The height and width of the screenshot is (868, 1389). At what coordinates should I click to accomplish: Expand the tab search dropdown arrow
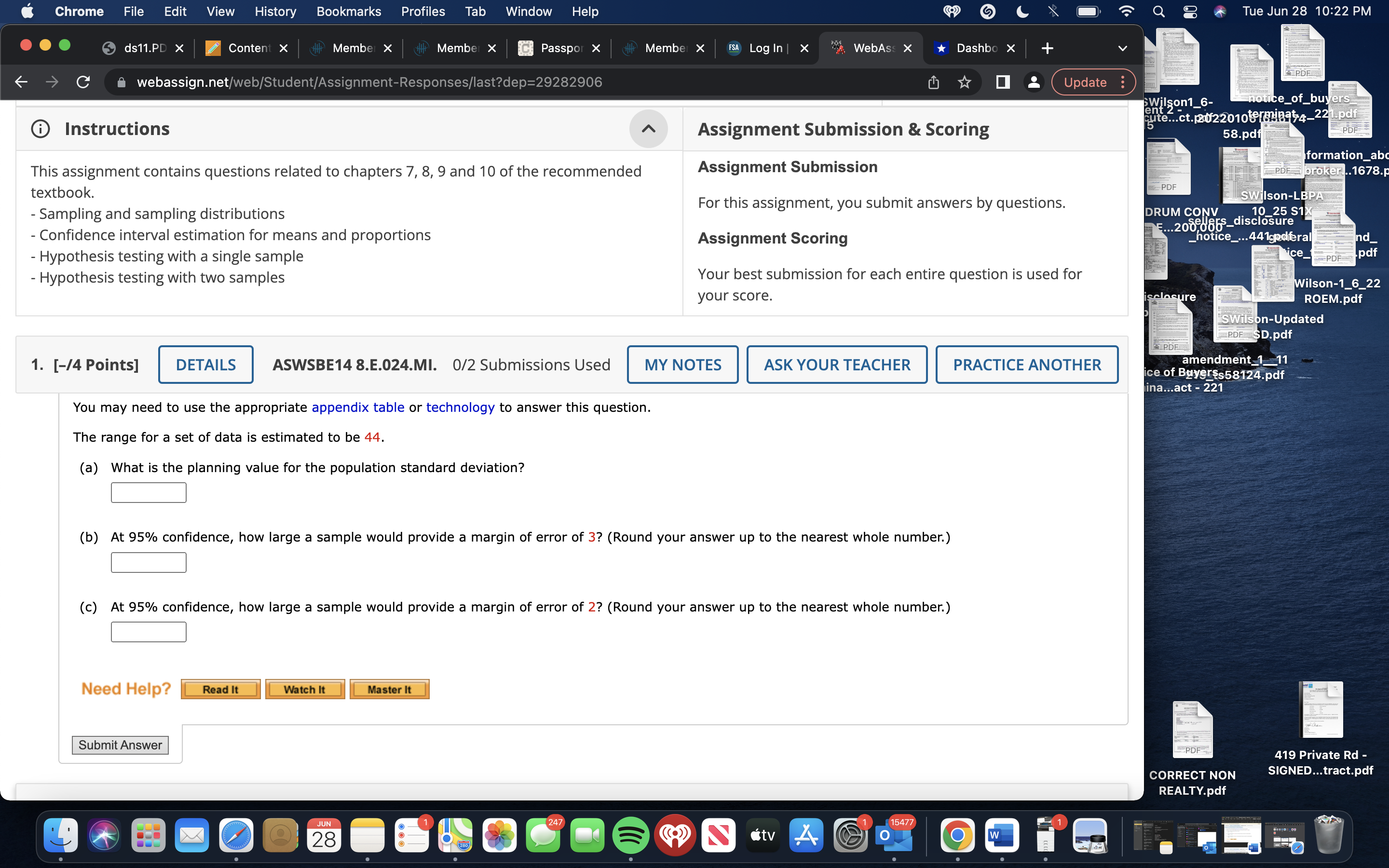[1123, 48]
